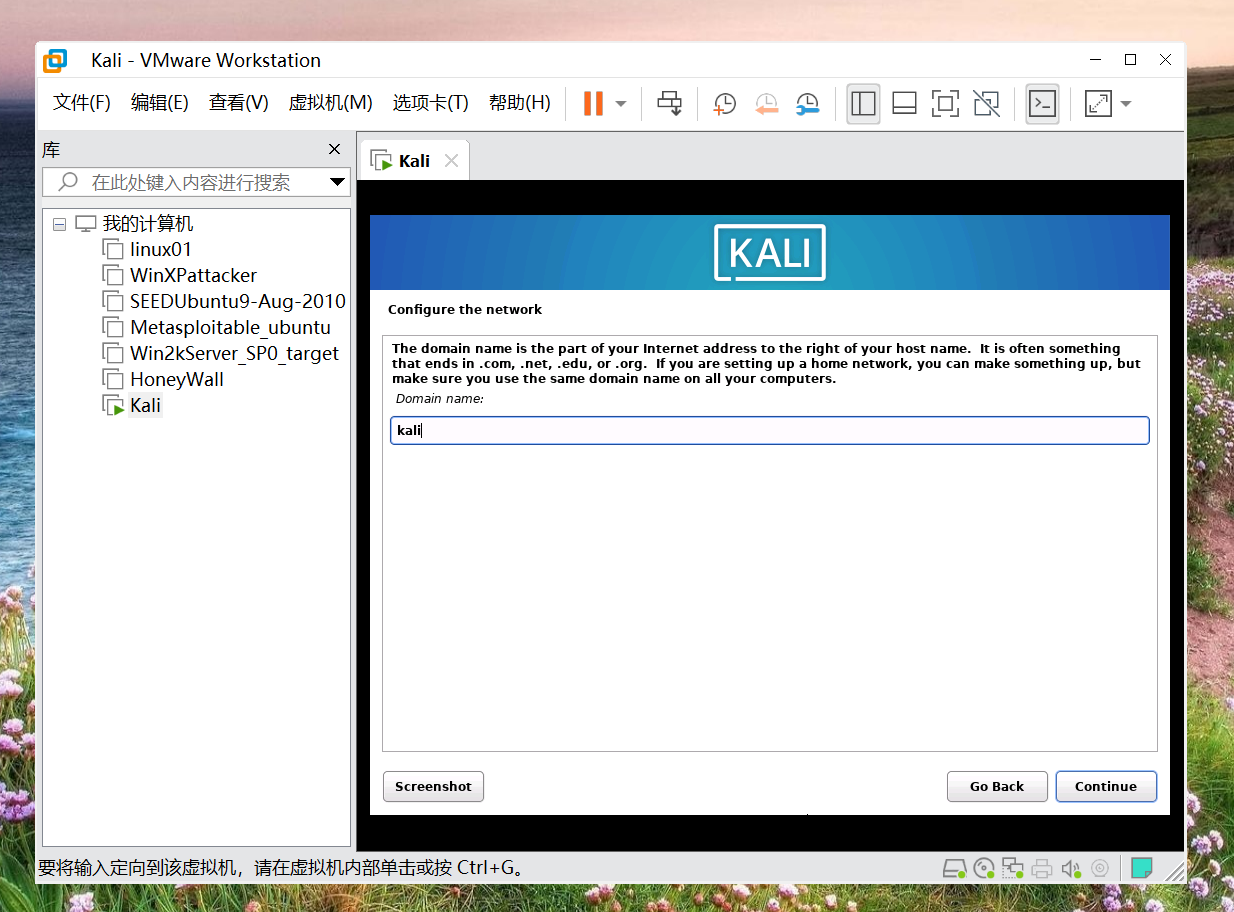Image resolution: width=1234 pixels, height=912 pixels.
Task: Open the 查看(V) menu
Action: [x=239, y=103]
